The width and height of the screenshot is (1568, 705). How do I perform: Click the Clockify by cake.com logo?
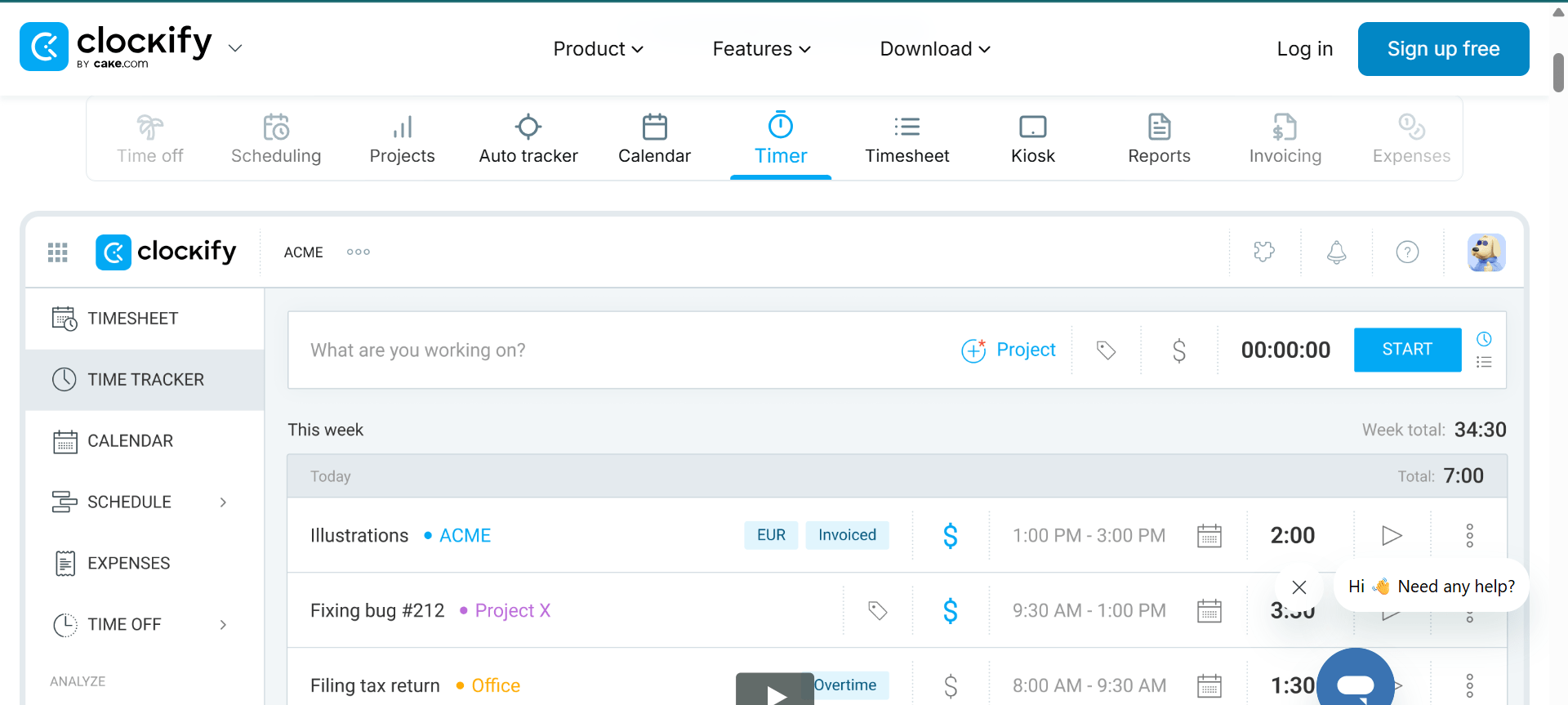point(115,47)
